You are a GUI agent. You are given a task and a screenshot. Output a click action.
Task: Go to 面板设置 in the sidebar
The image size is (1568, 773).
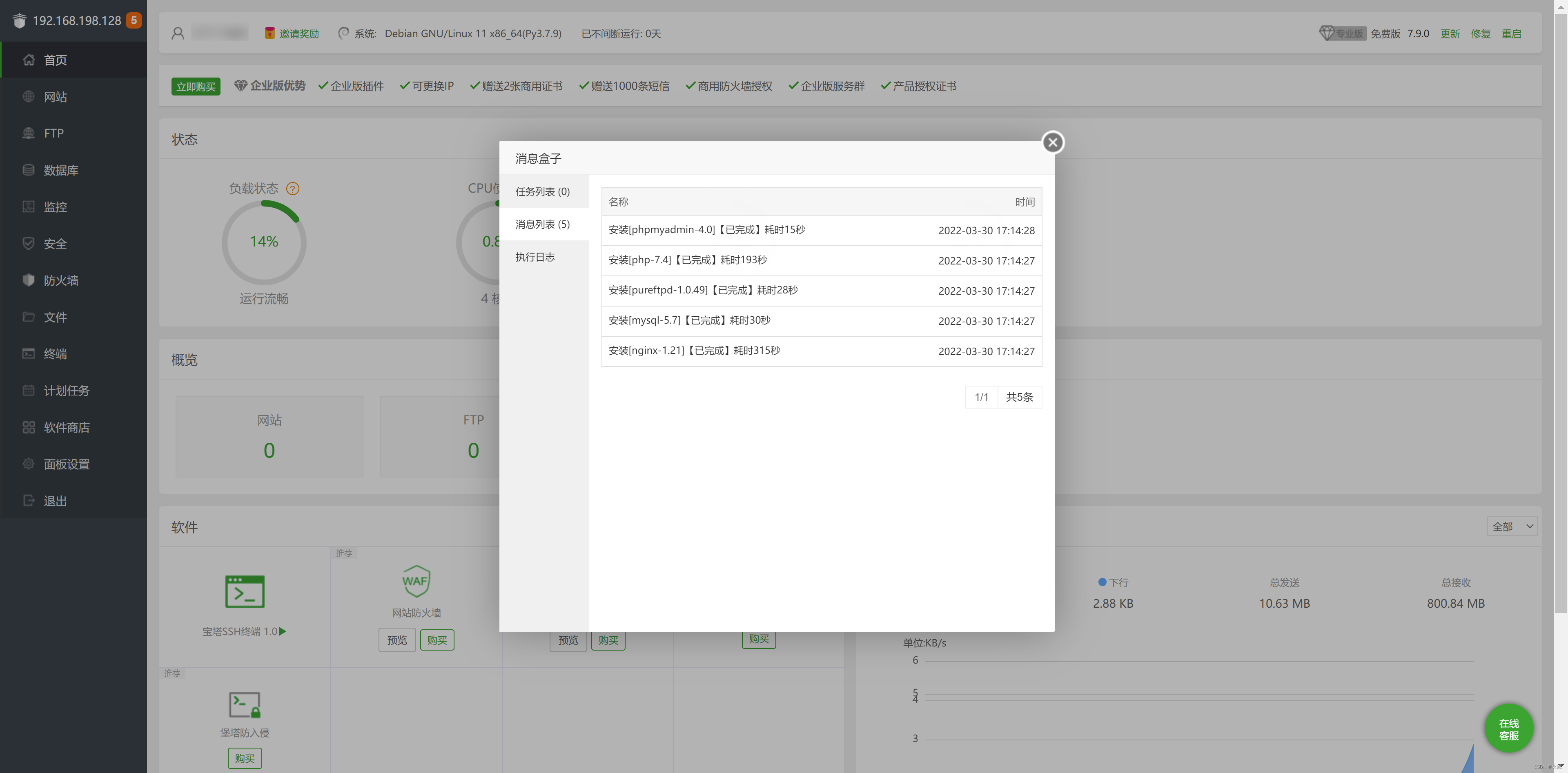[x=73, y=464]
